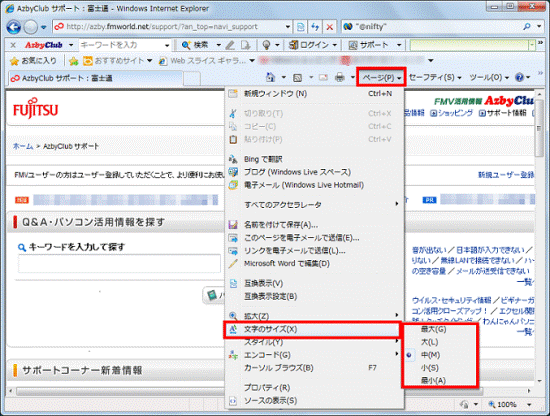Choose 名前を付けて保存(A)... menu item
550x416 pixels.
tap(314, 224)
